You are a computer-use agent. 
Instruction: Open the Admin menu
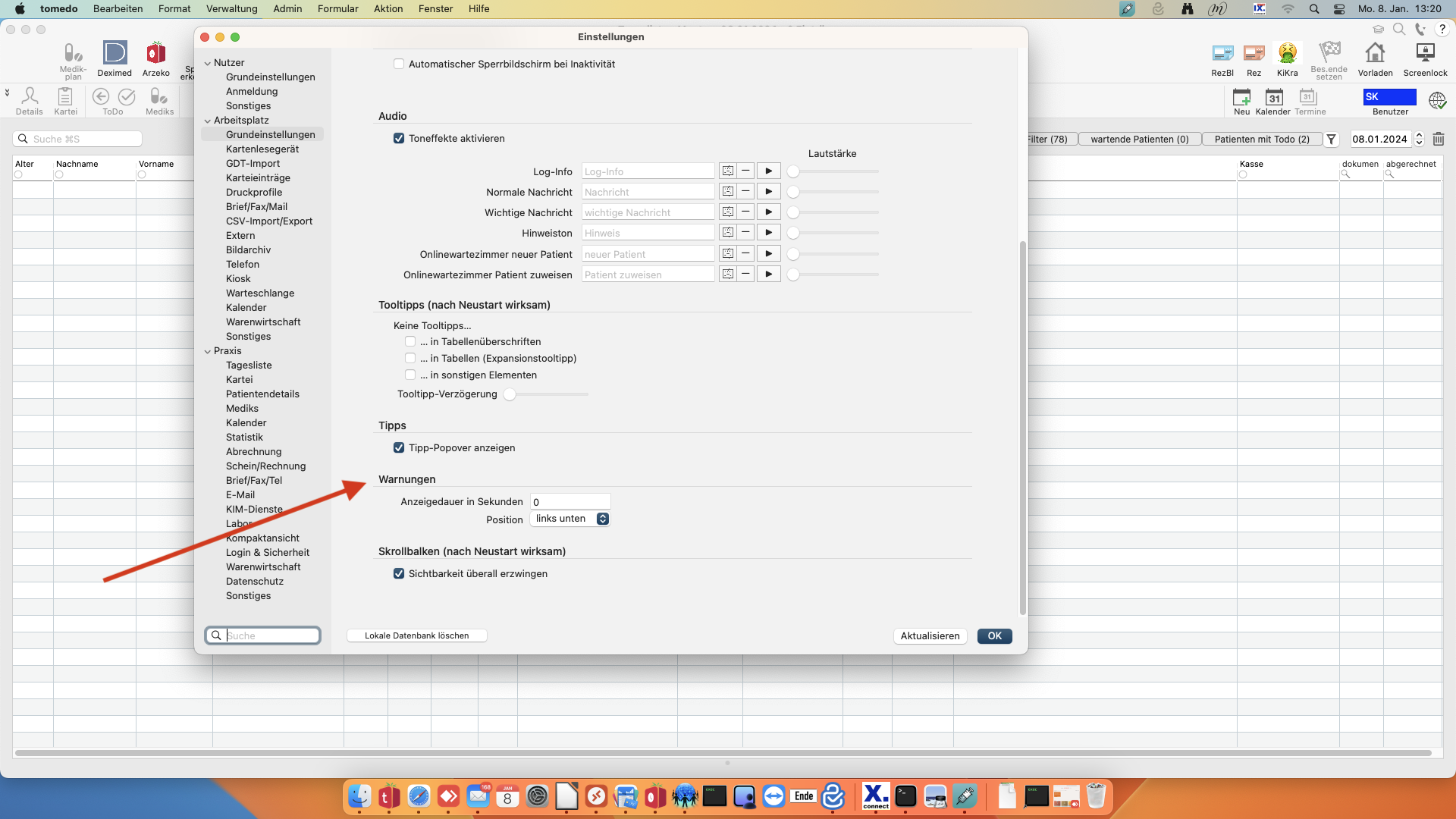(x=287, y=9)
